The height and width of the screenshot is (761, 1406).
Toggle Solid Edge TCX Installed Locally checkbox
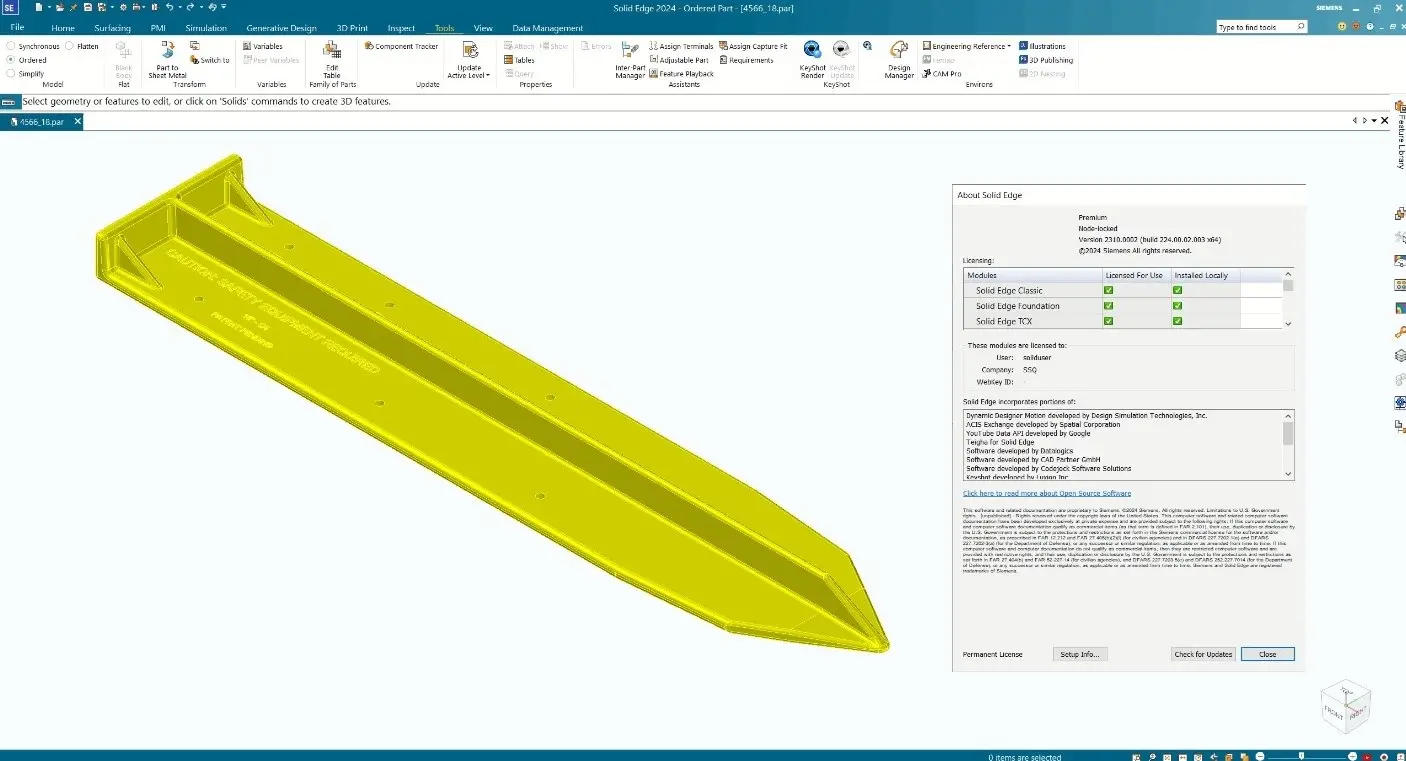point(1178,321)
